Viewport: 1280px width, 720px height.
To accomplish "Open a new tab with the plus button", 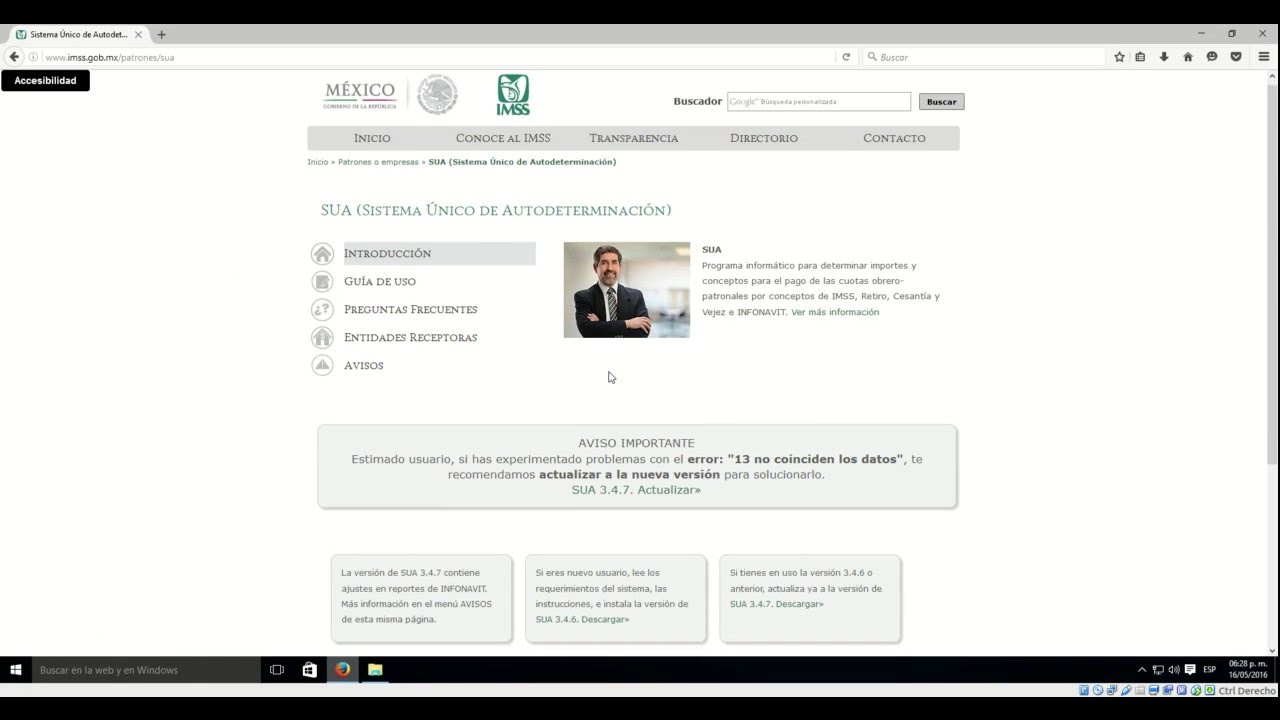I will click(x=161, y=34).
